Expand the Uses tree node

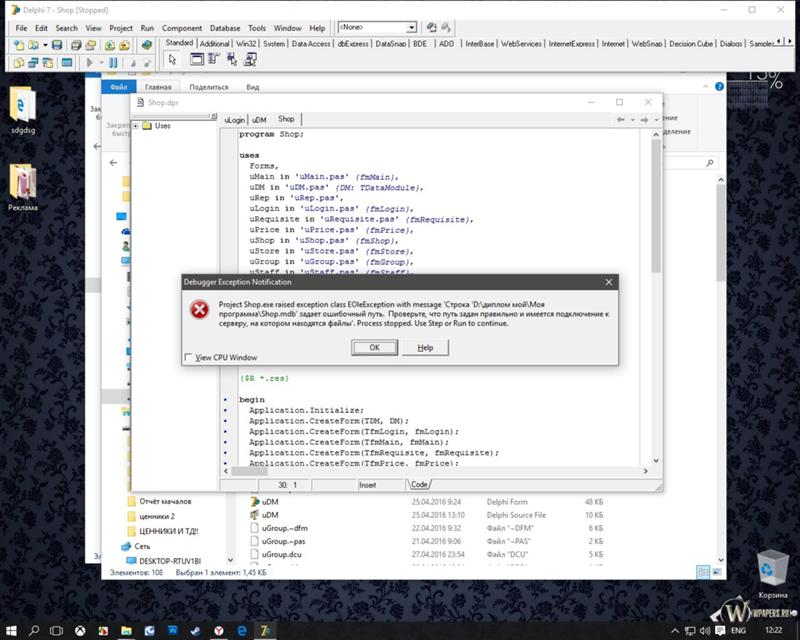pyautogui.click(x=136, y=126)
